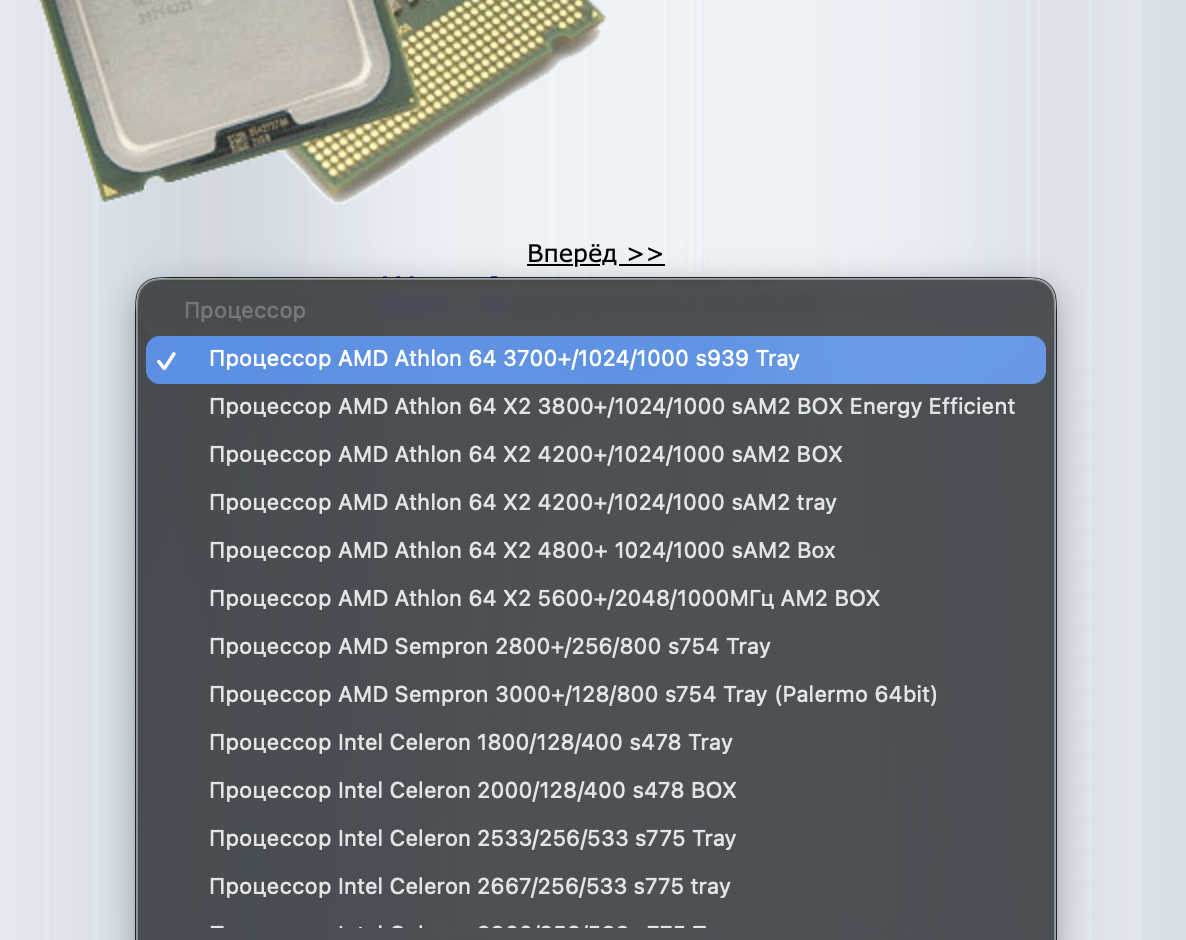This screenshot has width=1186, height=940.
Task: Choose AMD Athlon 64 X2 5600+ AM2 BOX
Action: 543,598
